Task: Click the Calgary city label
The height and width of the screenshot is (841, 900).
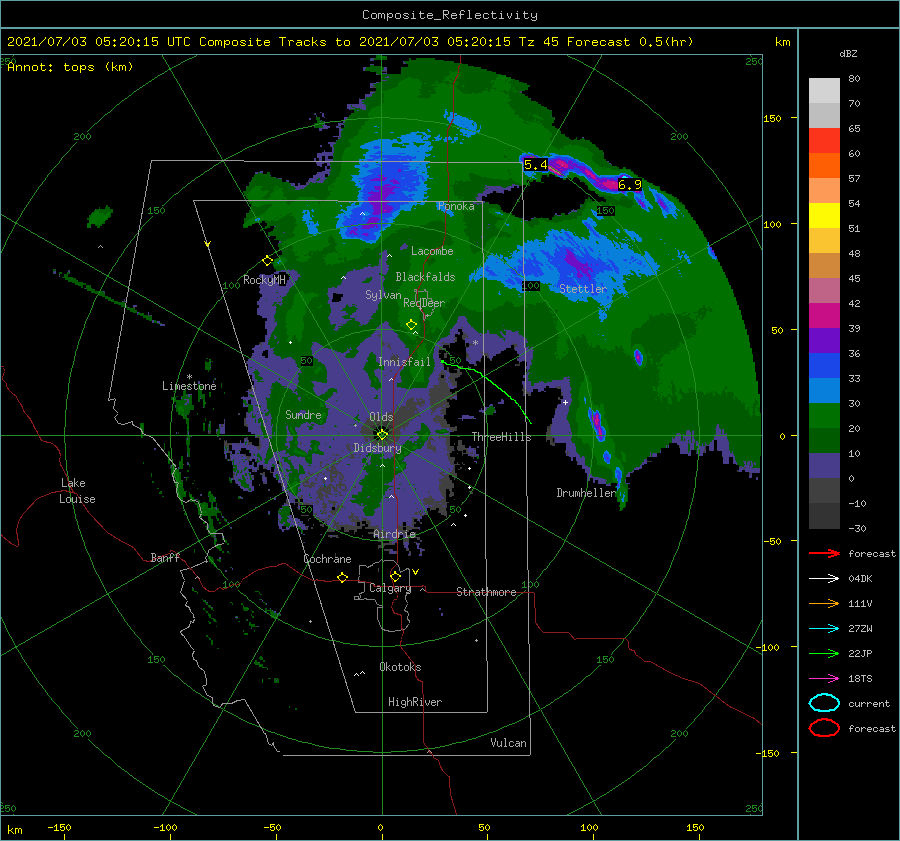Action: coord(390,588)
